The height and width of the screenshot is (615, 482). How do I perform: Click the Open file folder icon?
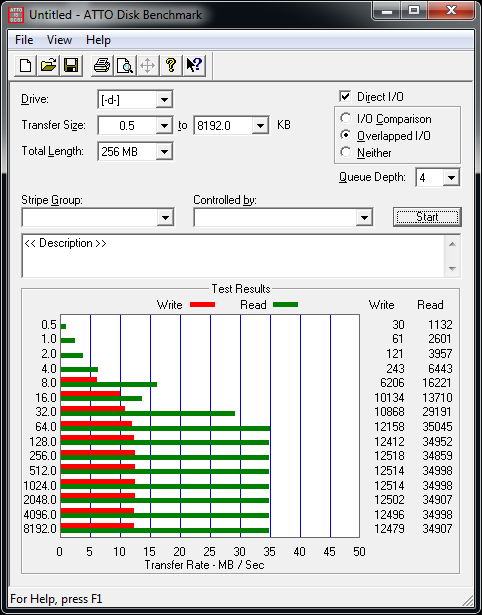pos(48,65)
